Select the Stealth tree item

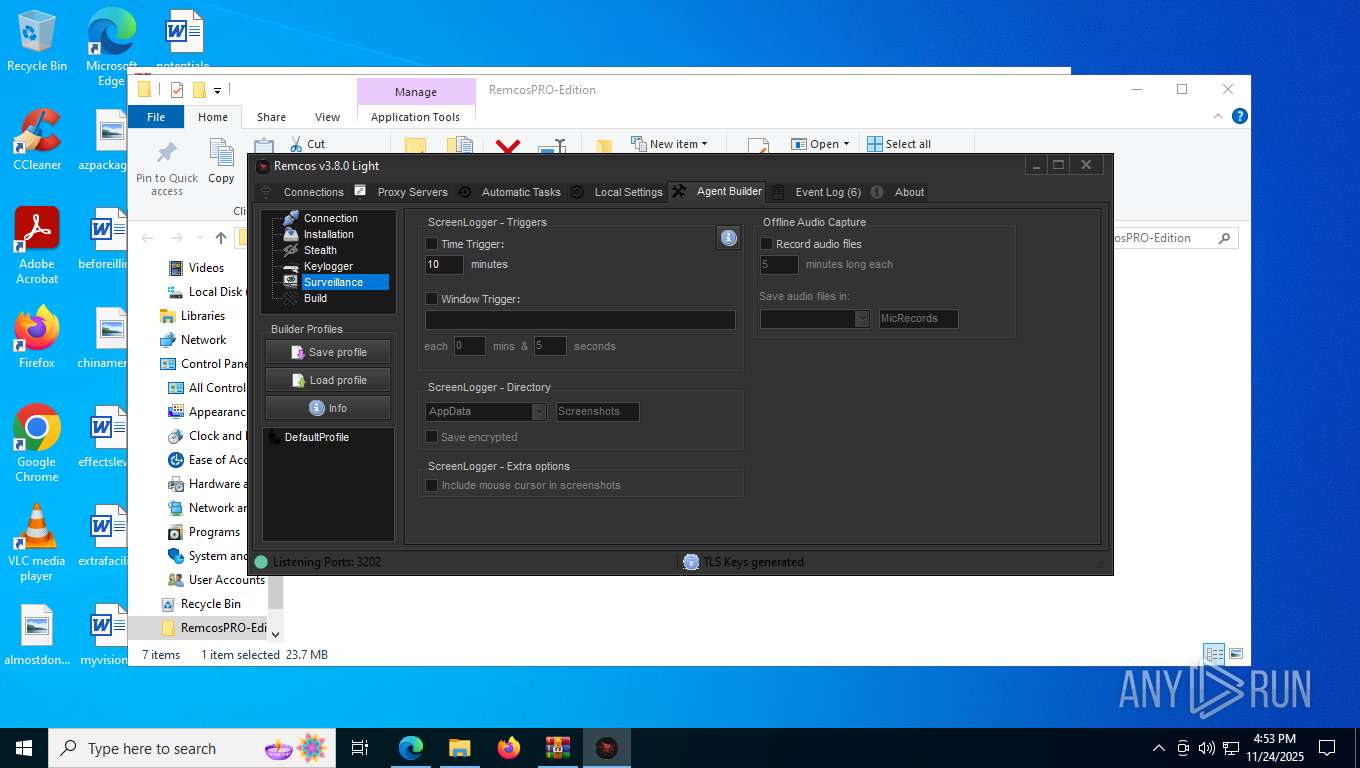point(320,250)
